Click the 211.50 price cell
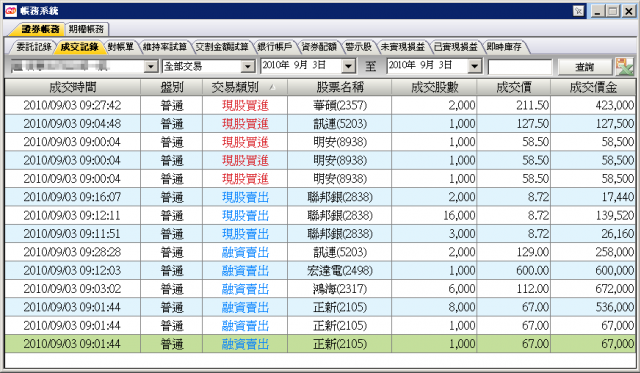640x373 pixels. [x=514, y=105]
